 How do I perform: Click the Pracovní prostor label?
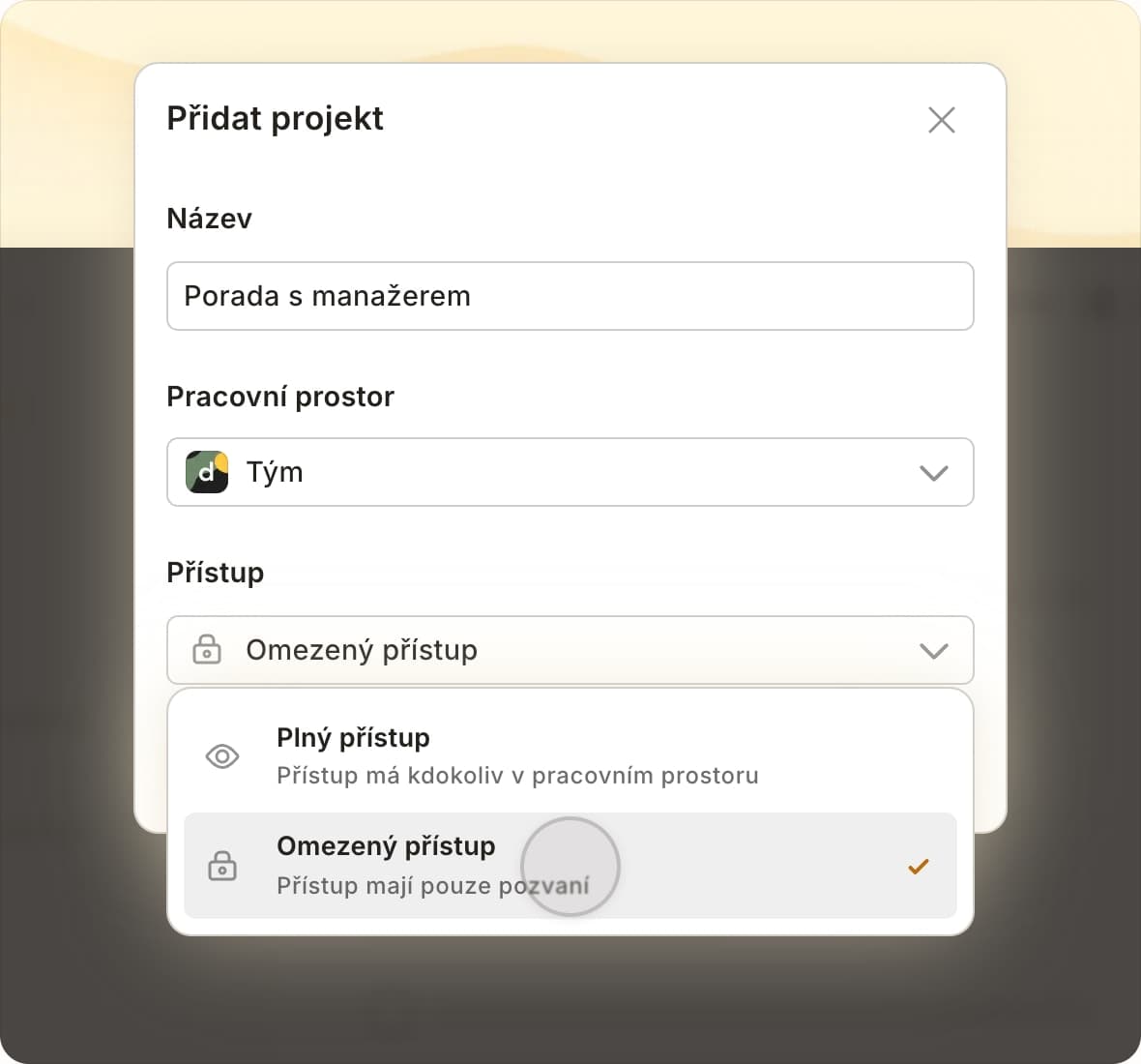click(x=280, y=397)
